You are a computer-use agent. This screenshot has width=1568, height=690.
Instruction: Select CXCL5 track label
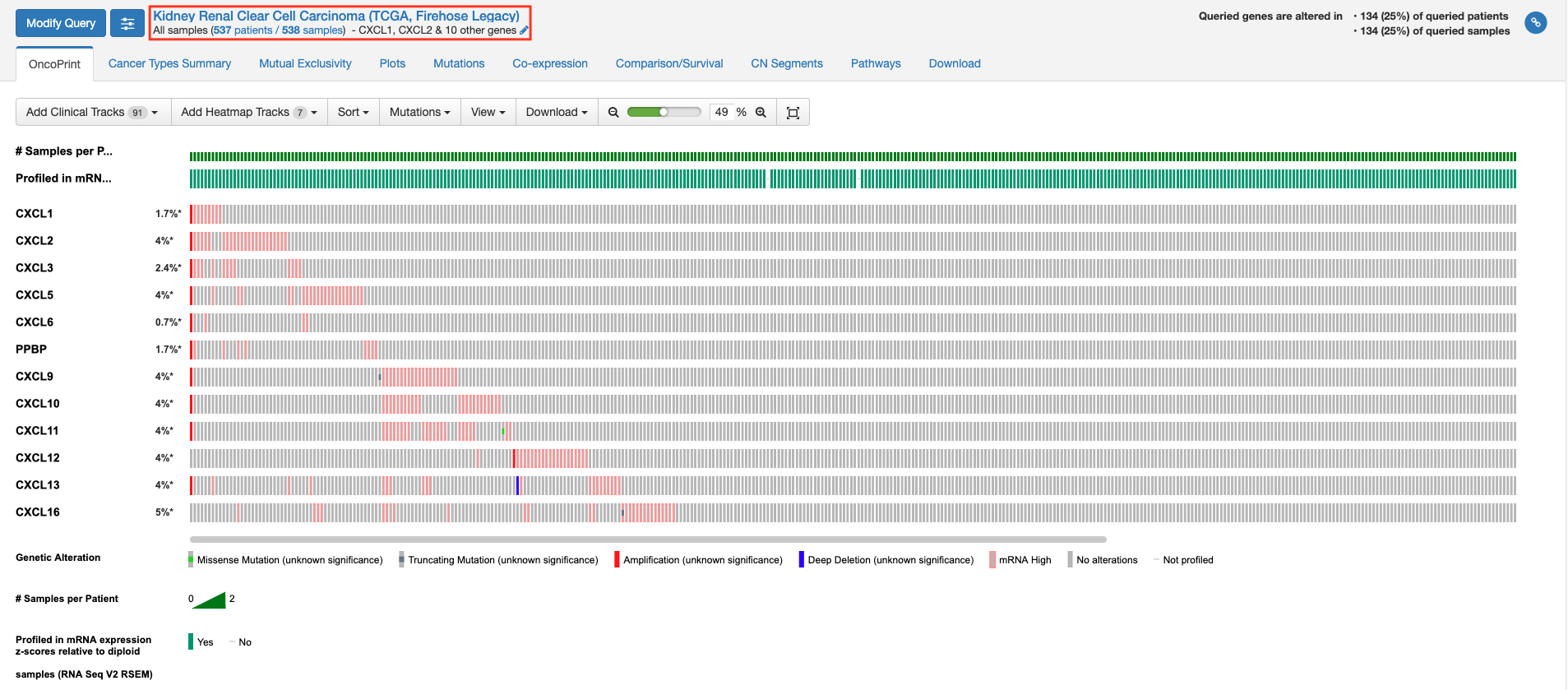point(35,295)
